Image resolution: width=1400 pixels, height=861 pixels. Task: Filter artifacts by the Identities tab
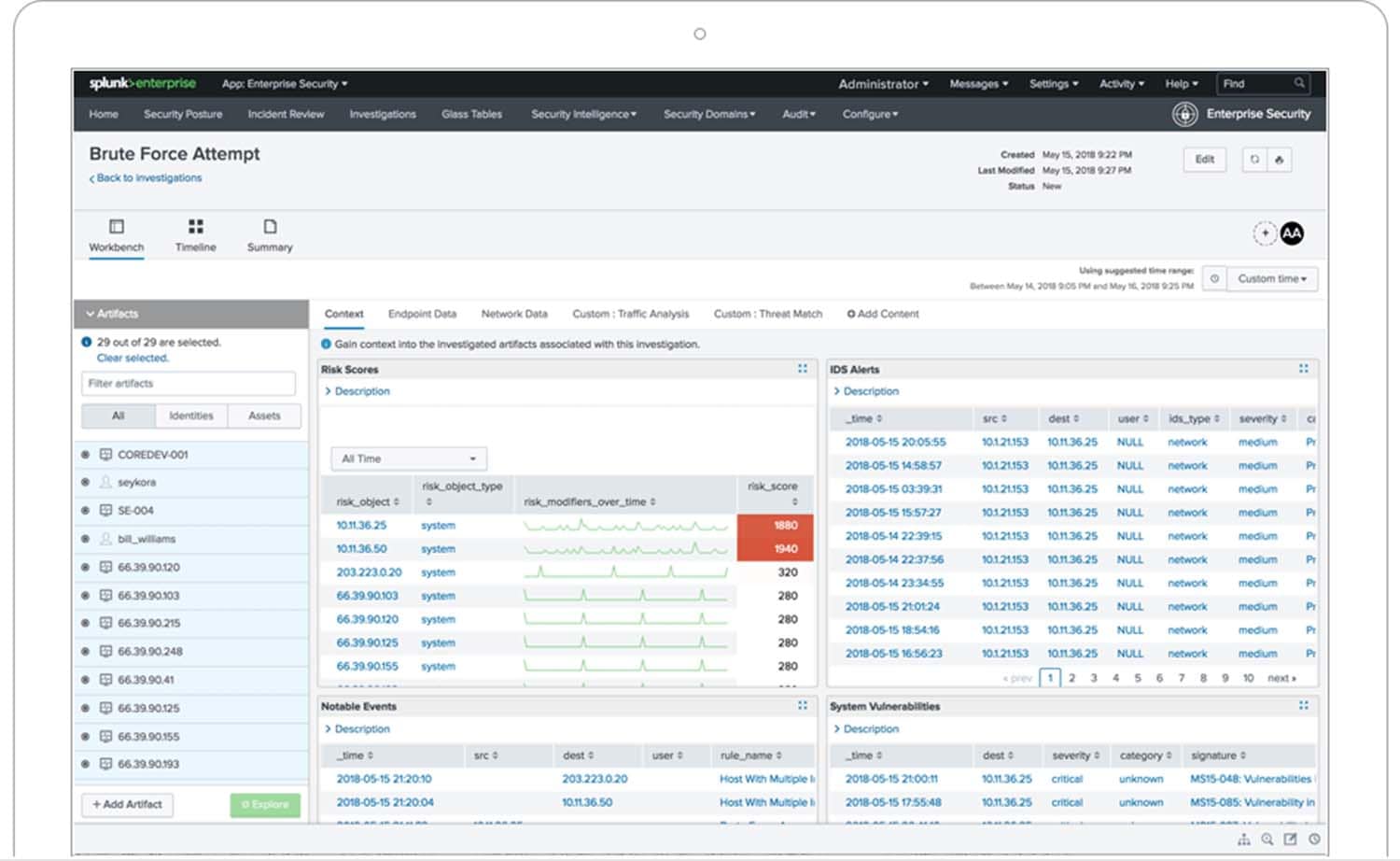point(191,416)
